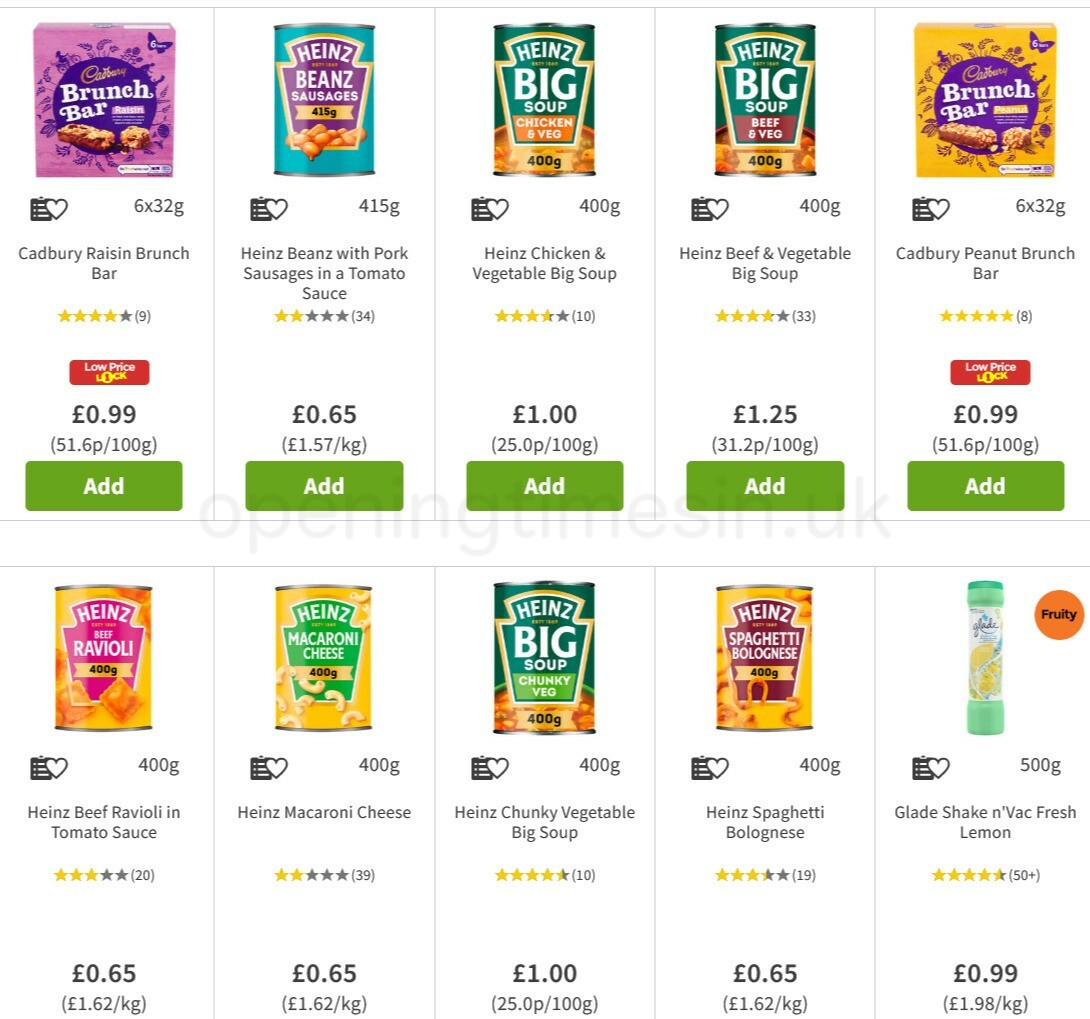Screen dimensions: 1090x1019
Task: Click the favourites list icon for Heinz Chicken & Vegetable Big Soup
Action: coord(489,208)
